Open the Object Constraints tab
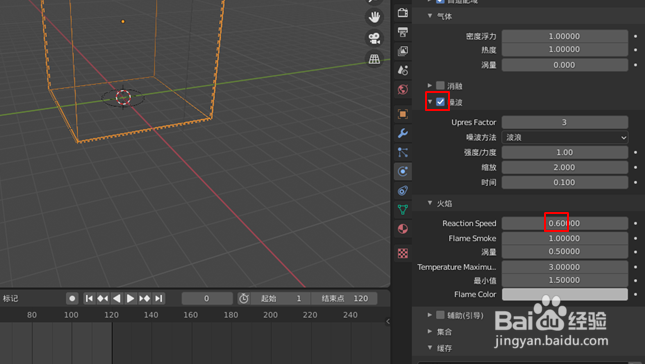645x364 pixels. tap(403, 190)
